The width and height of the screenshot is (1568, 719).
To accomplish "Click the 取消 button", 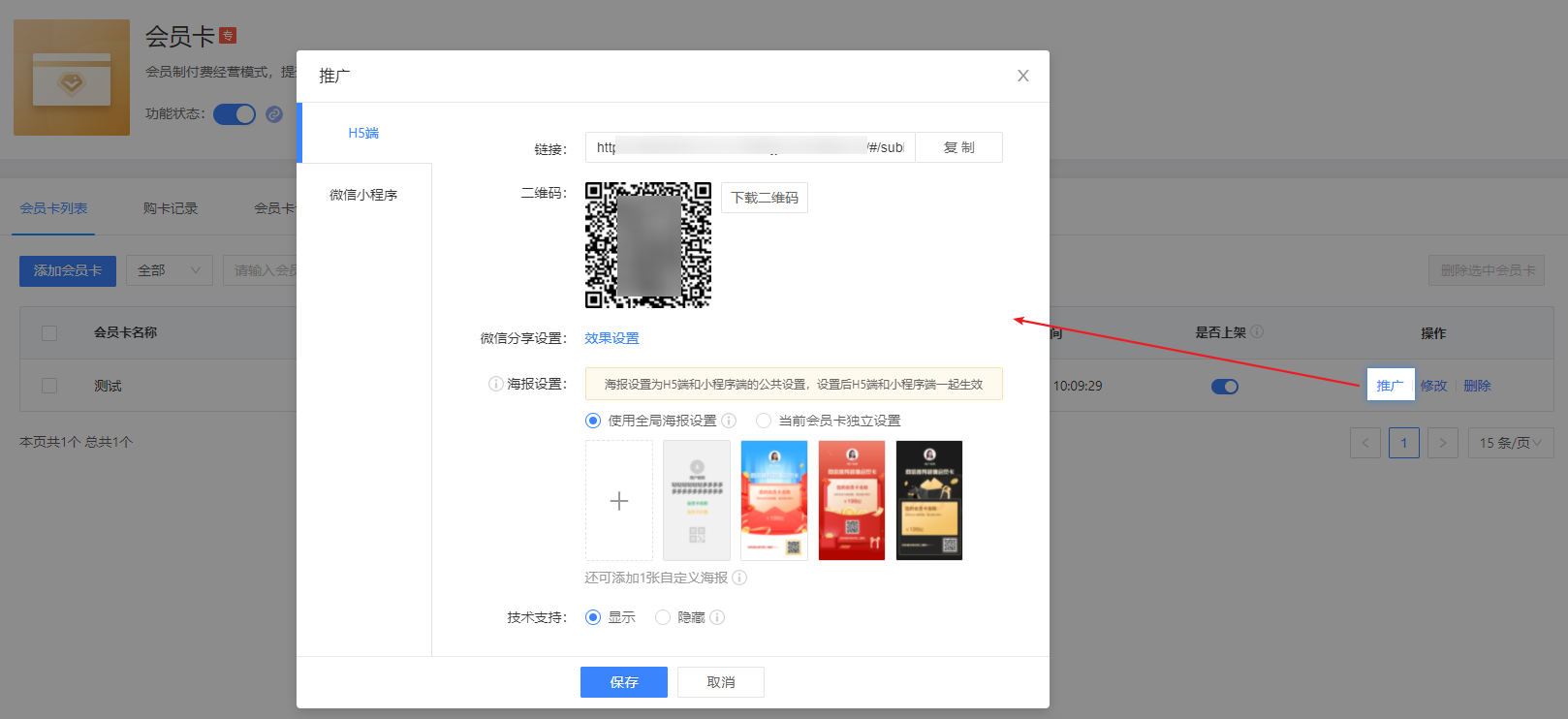I will point(721,682).
